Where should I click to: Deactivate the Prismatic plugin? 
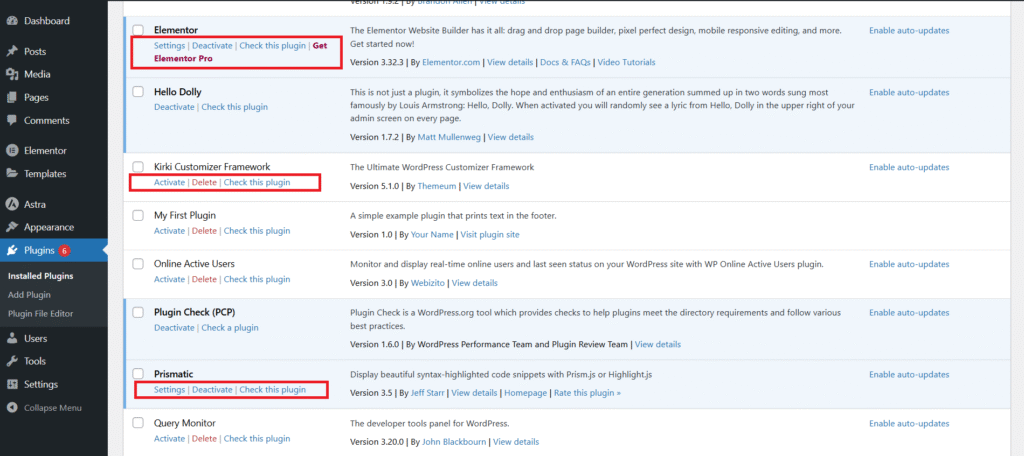click(x=211, y=390)
